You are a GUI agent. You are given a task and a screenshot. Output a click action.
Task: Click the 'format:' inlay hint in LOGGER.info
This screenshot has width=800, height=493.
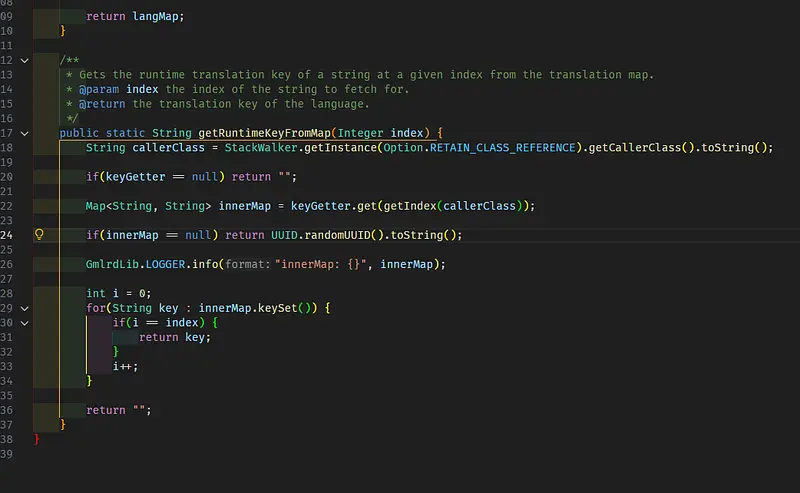pos(246,264)
